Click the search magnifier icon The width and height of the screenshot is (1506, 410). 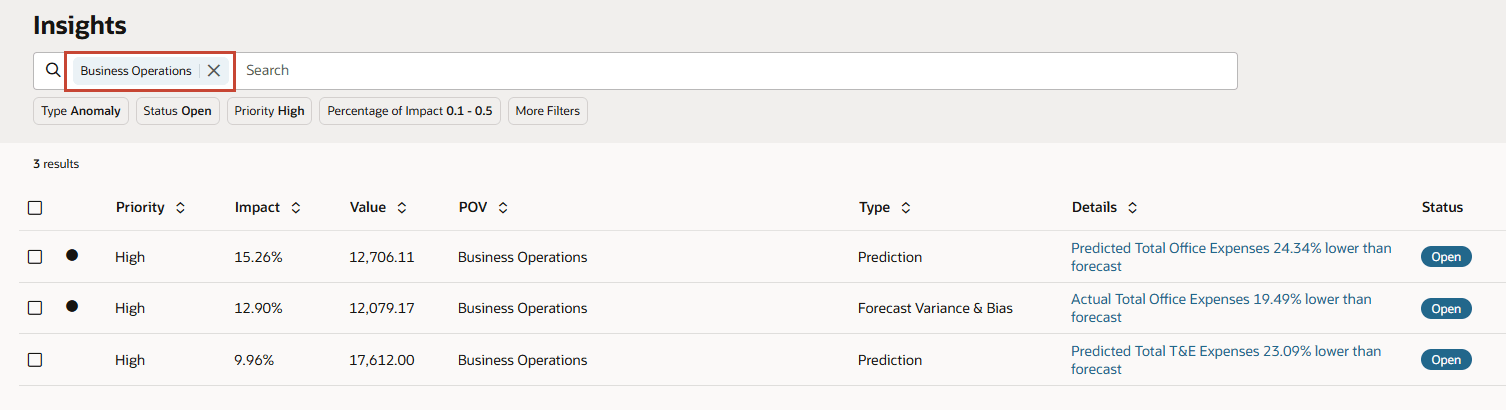[53, 71]
